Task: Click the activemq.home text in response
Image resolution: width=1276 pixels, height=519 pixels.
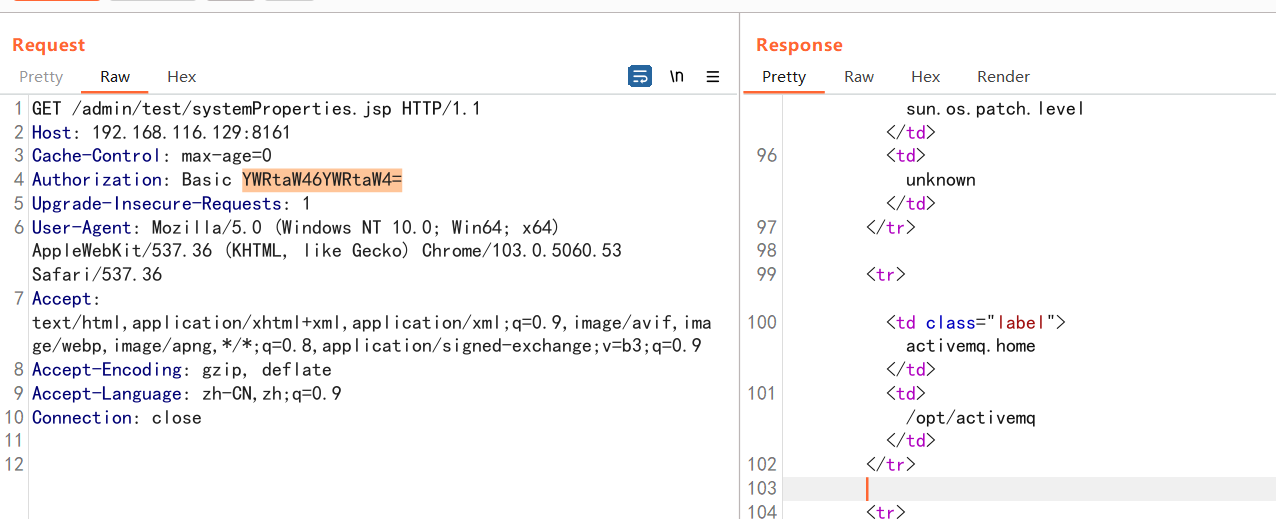Action: click(970, 346)
